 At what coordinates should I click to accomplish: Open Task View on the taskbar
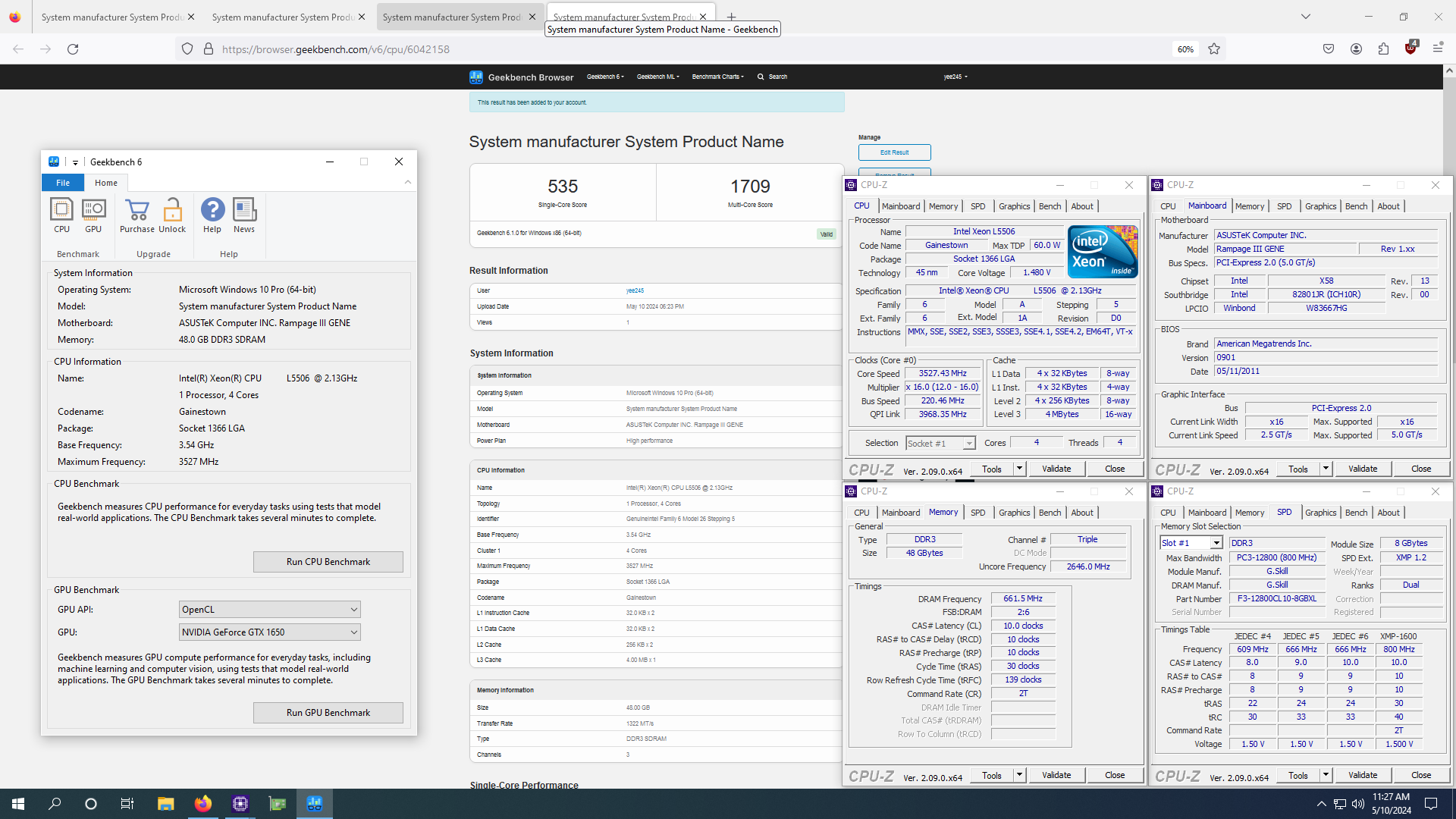127,804
